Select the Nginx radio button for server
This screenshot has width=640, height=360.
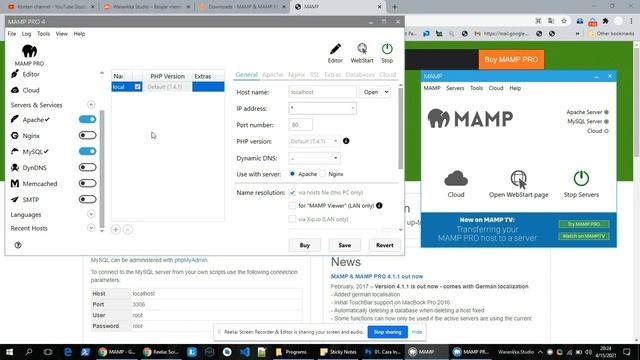pyautogui.click(x=323, y=174)
